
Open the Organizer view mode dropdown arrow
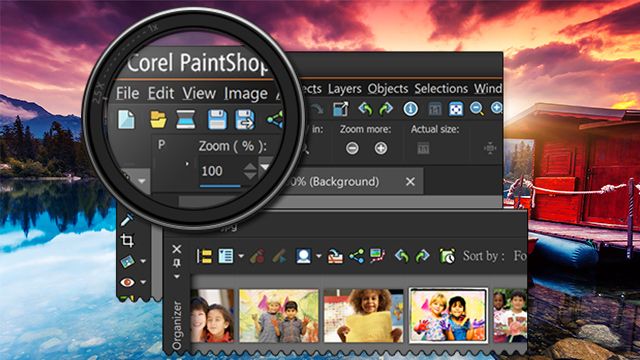(x=241, y=256)
